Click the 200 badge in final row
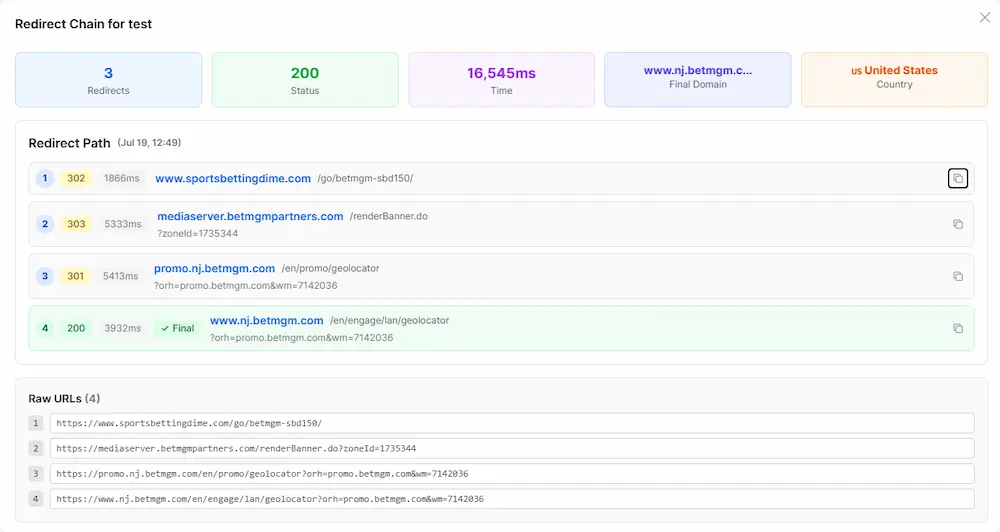This screenshot has height=532, width=1000. 76,329
